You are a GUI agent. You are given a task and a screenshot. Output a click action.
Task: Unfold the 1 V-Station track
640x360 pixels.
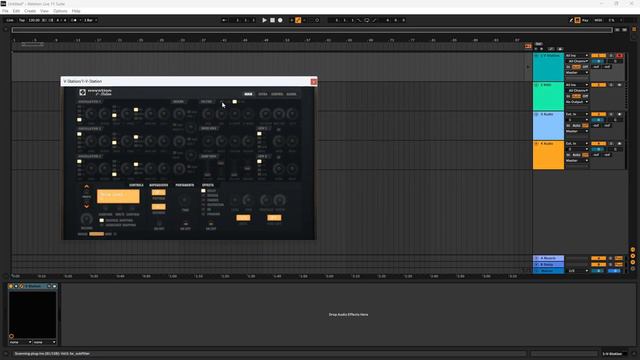point(537,56)
